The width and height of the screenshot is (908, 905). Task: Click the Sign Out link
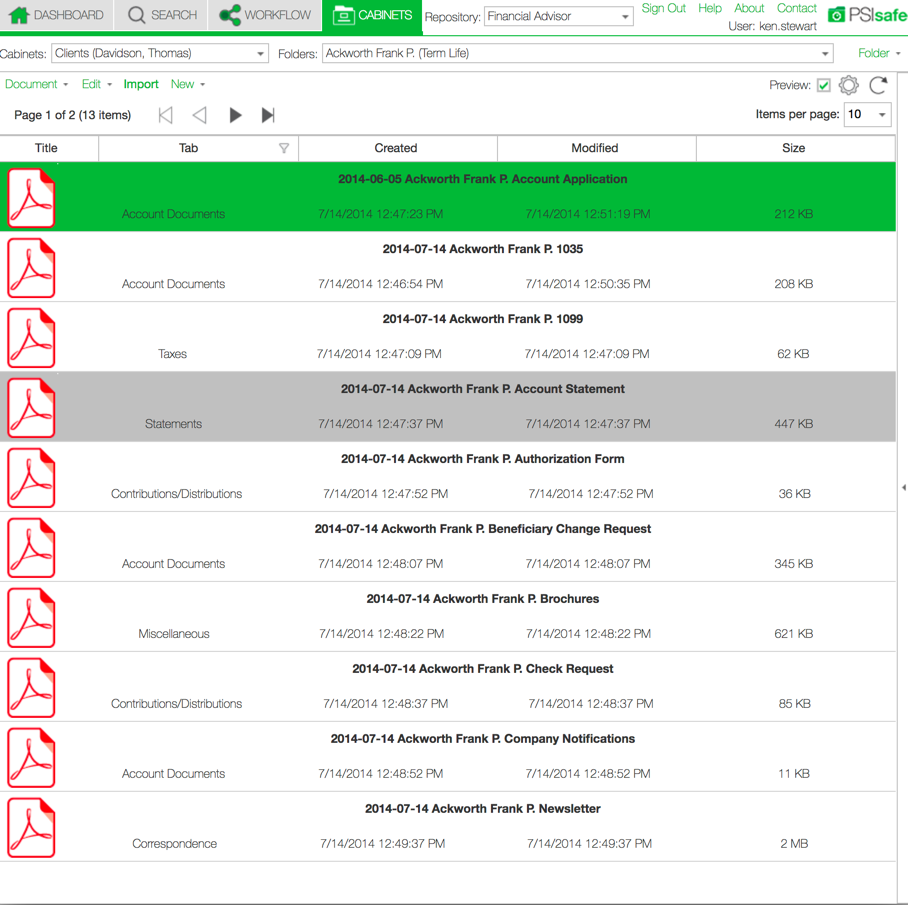(663, 8)
